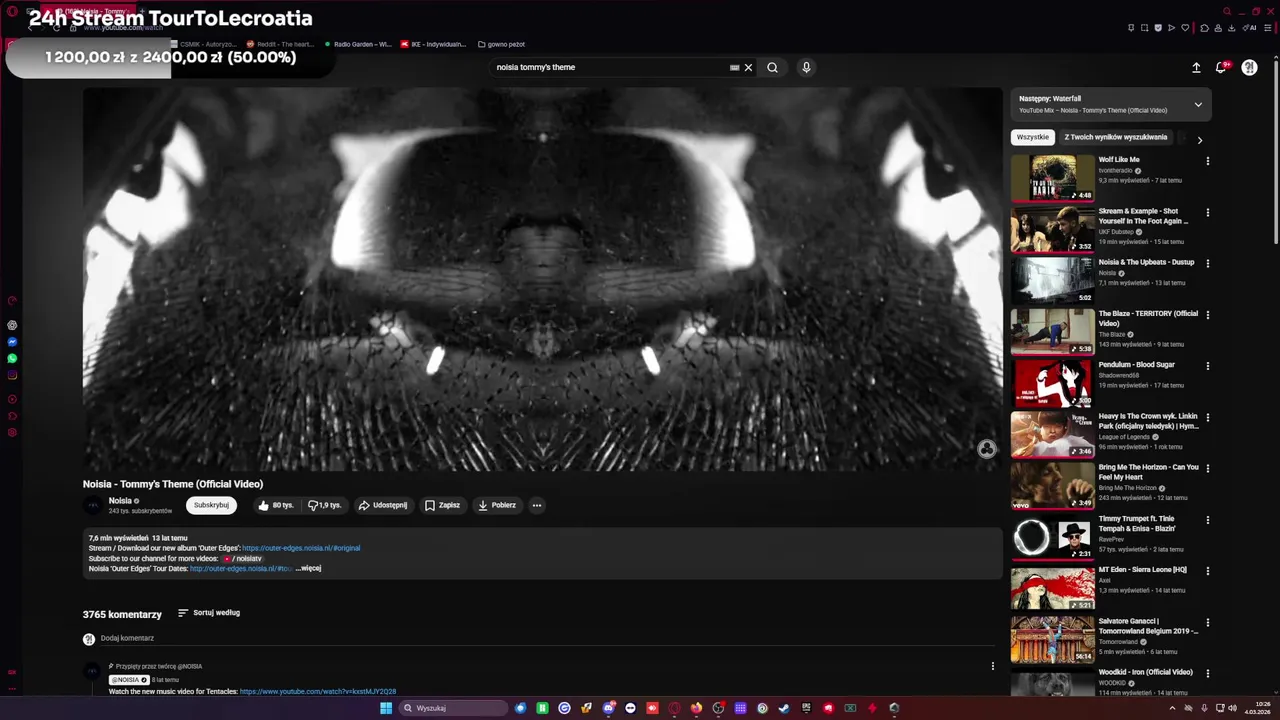Image resolution: width=1280 pixels, height=720 pixels.
Task: Click the taskbar volume speaker icon
Action: [1232, 708]
